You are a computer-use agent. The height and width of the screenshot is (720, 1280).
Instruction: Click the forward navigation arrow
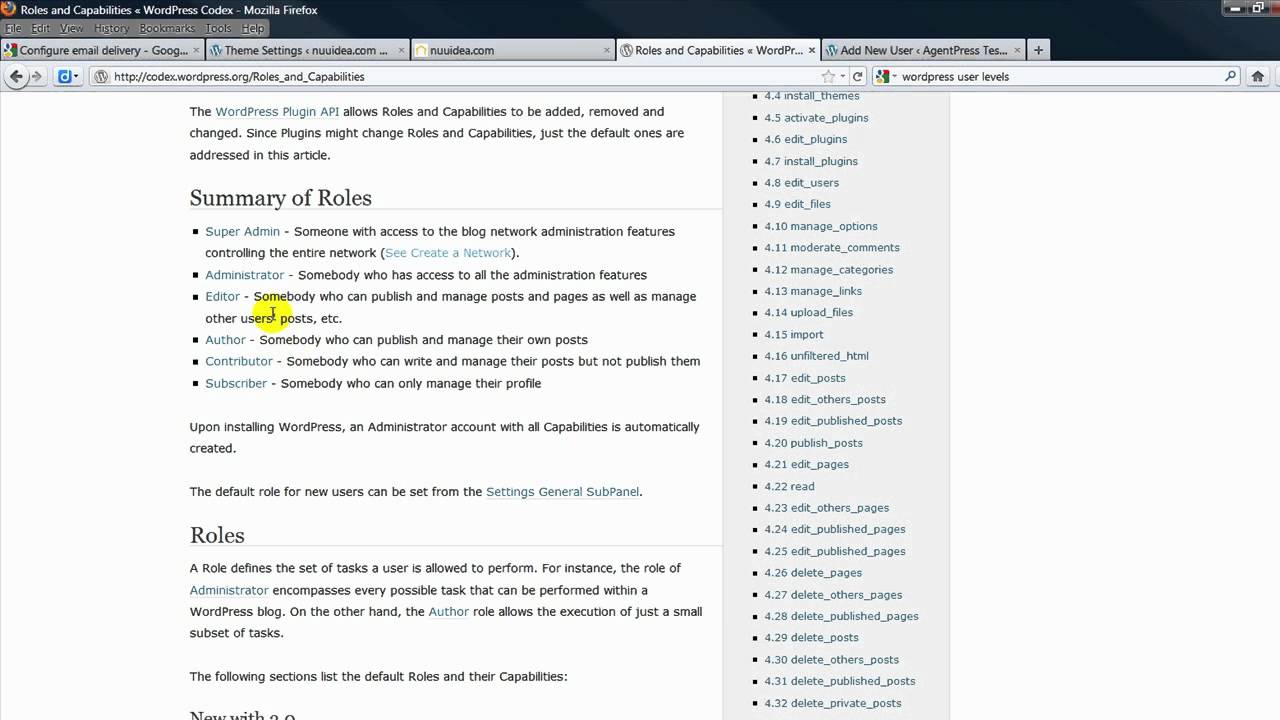(x=37, y=76)
